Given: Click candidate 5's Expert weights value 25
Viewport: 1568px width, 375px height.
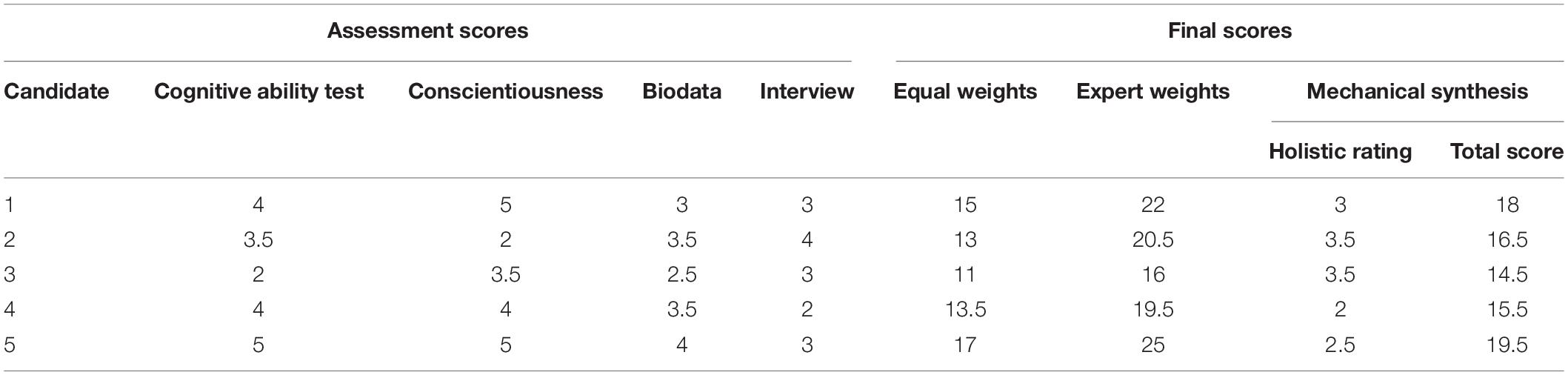Looking at the screenshot, I should [x=1152, y=345].
